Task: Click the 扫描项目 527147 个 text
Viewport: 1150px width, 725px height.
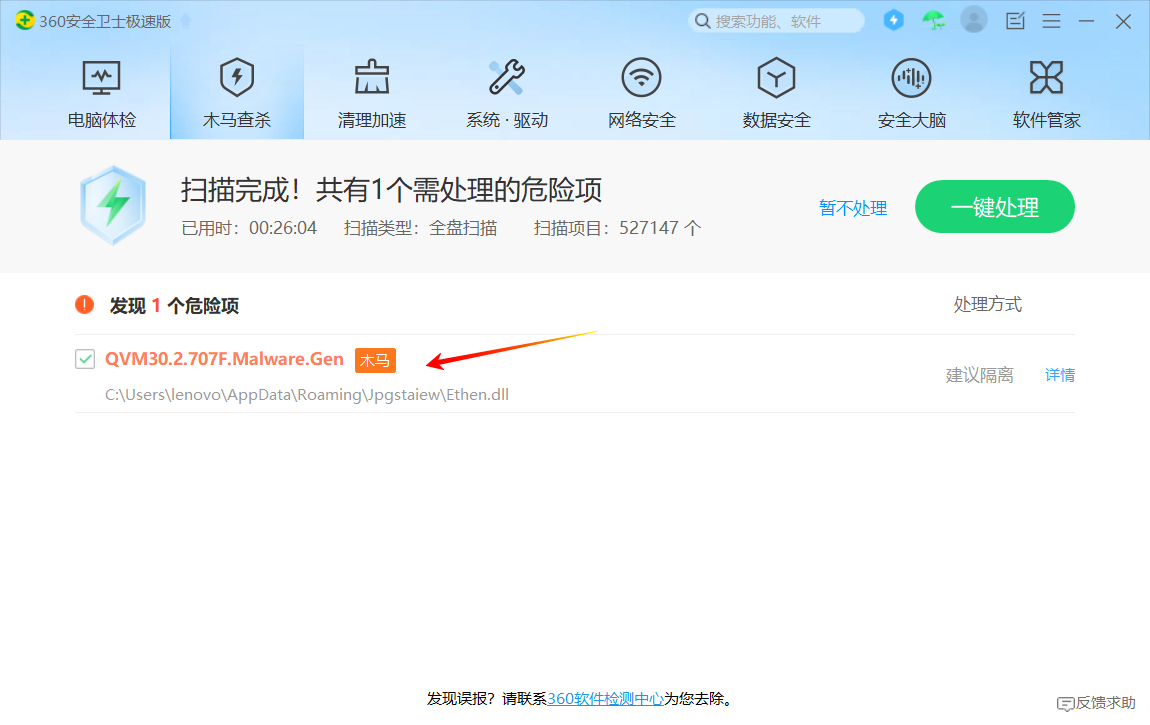Action: [x=618, y=228]
